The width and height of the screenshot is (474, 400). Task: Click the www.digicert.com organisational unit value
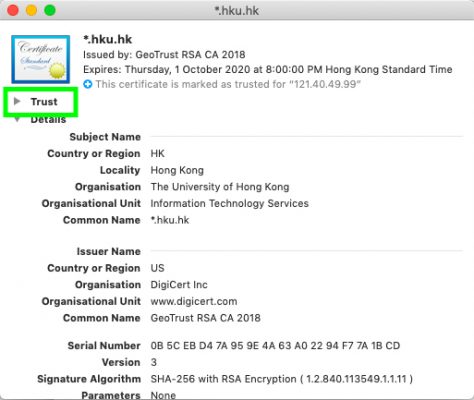point(194,301)
